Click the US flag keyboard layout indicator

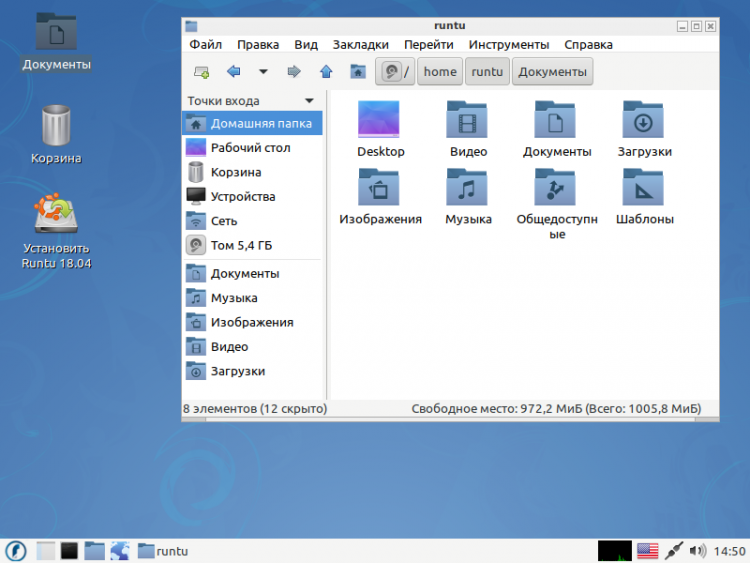[x=648, y=551]
